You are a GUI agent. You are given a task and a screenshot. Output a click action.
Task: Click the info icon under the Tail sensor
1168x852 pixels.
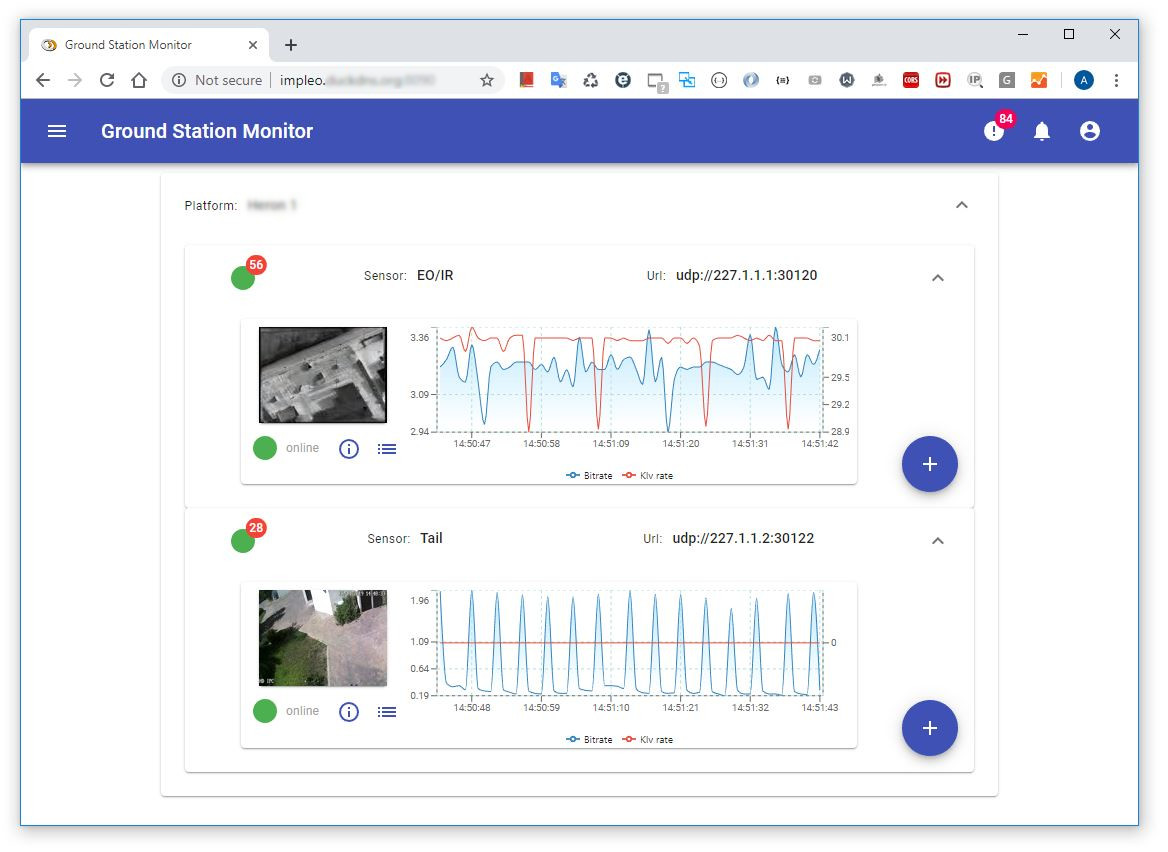point(348,711)
